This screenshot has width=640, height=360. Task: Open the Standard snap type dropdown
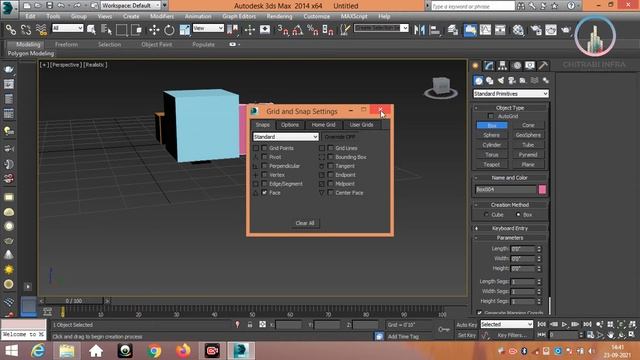tap(285, 137)
